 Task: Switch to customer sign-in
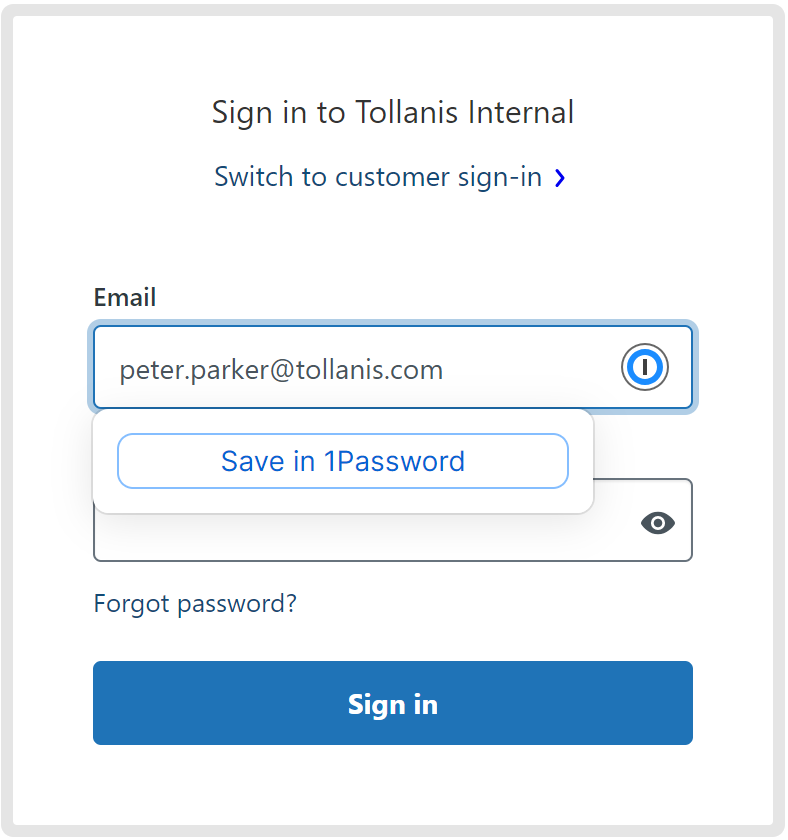tap(378, 178)
